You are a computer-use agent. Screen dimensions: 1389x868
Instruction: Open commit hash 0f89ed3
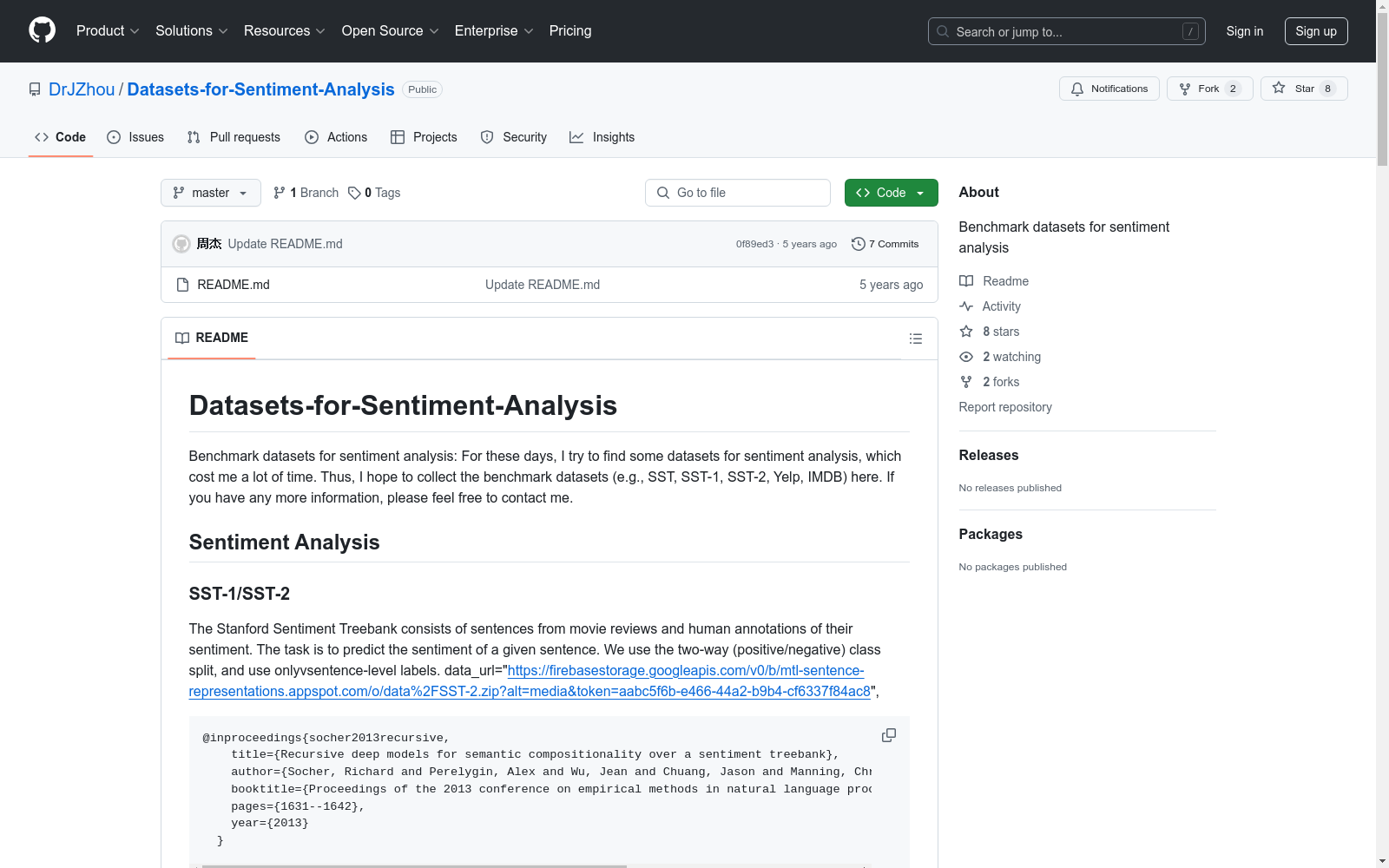click(754, 244)
